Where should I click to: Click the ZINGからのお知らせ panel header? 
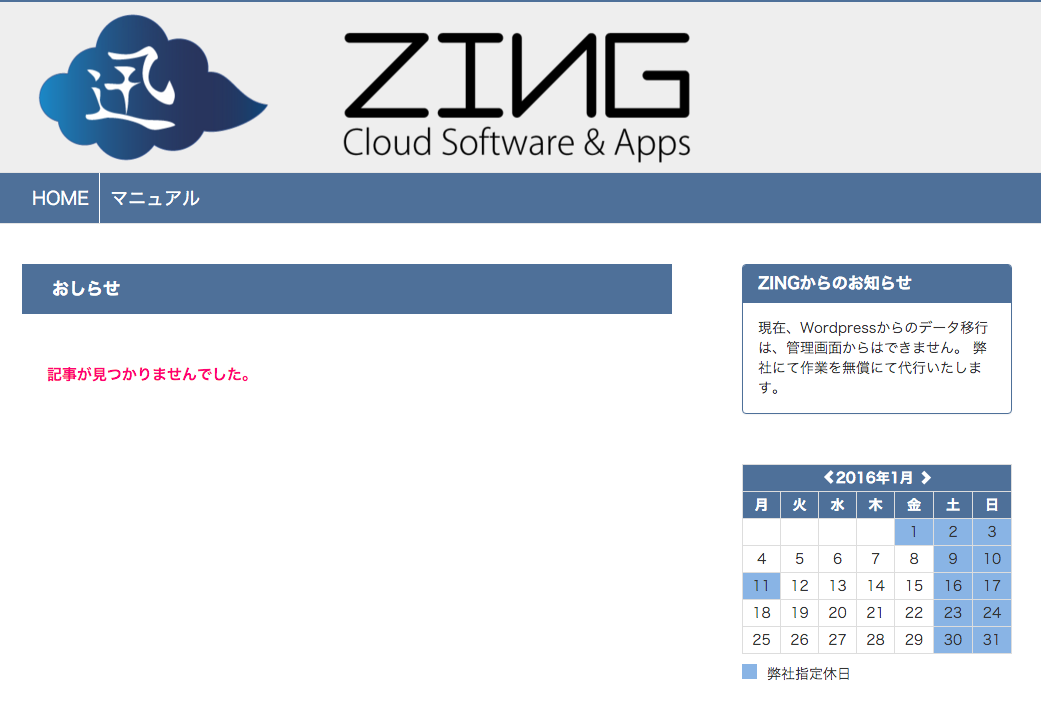point(876,283)
